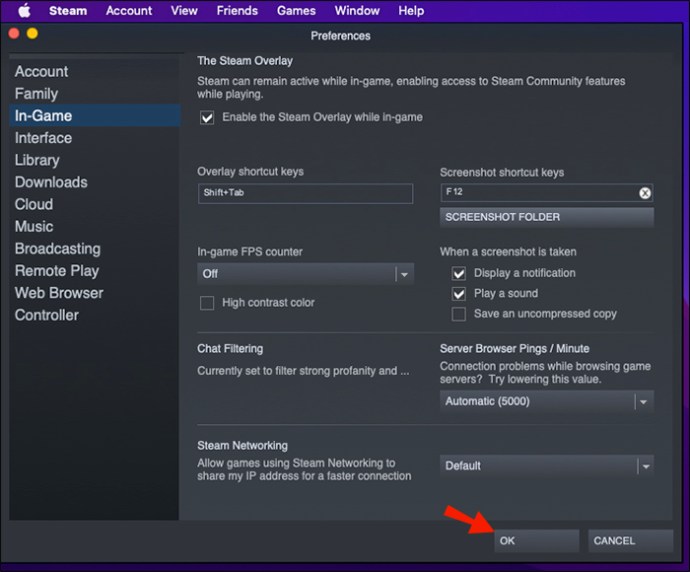Open the Broadcasting preferences section
The image size is (690, 572).
point(95,249)
